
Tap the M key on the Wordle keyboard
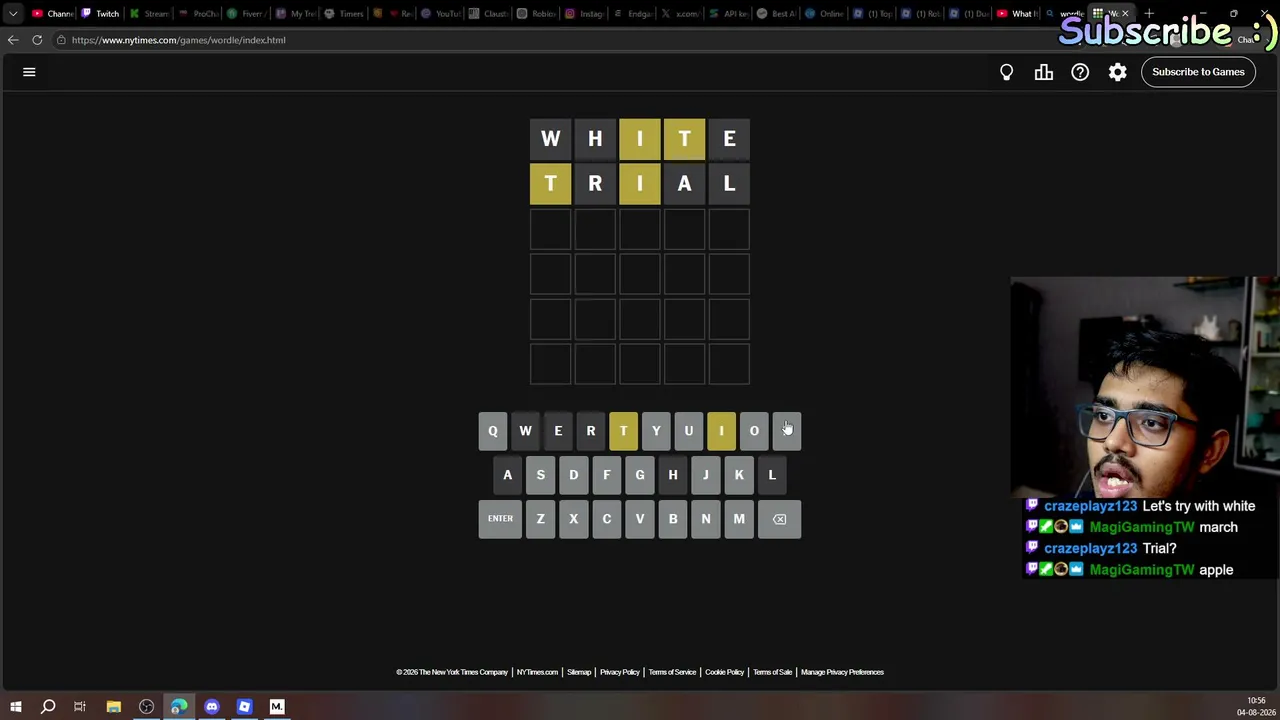coord(739,519)
